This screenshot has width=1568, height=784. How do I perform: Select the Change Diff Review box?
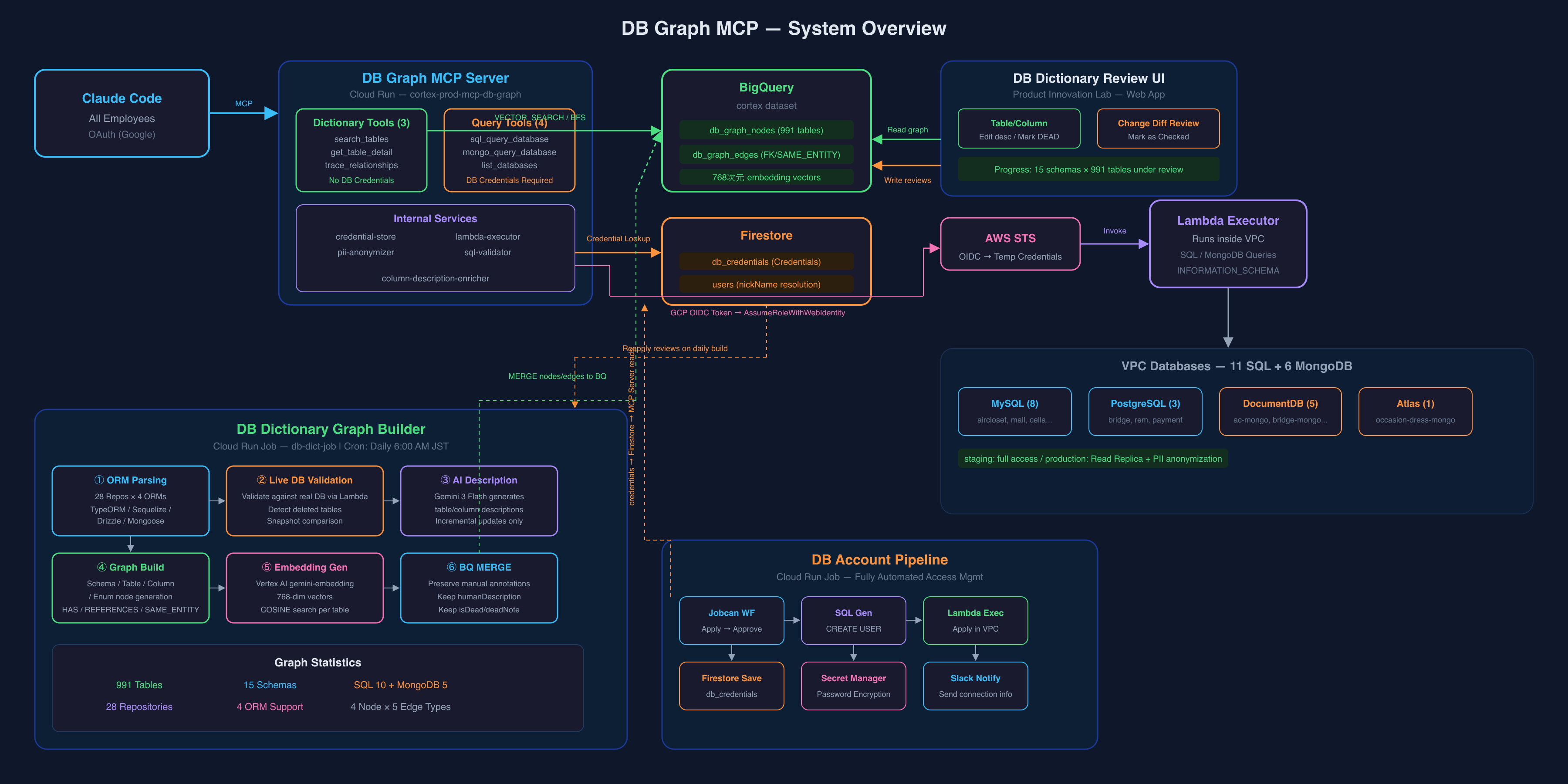1158,128
